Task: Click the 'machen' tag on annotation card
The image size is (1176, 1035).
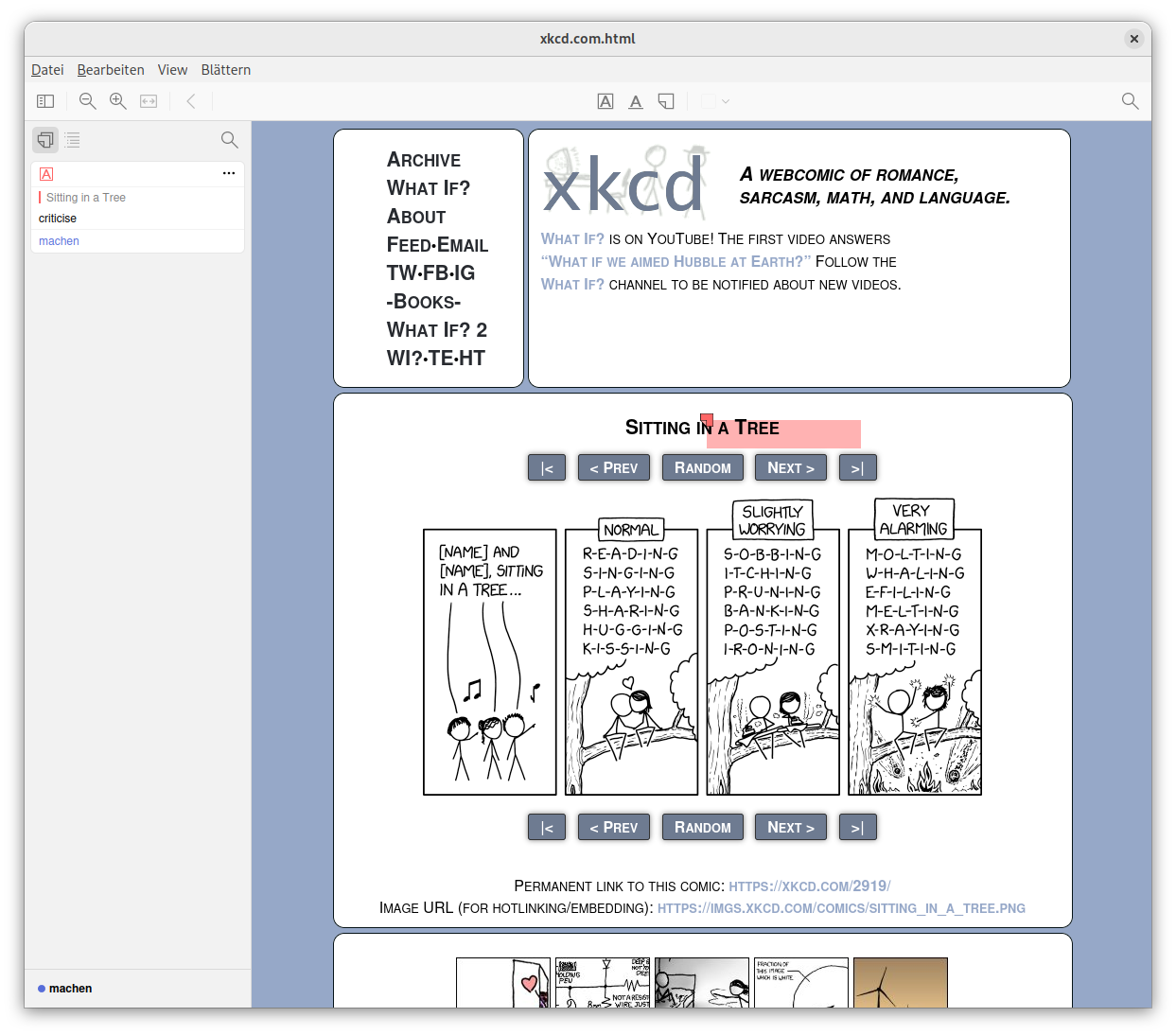Action: click(59, 241)
